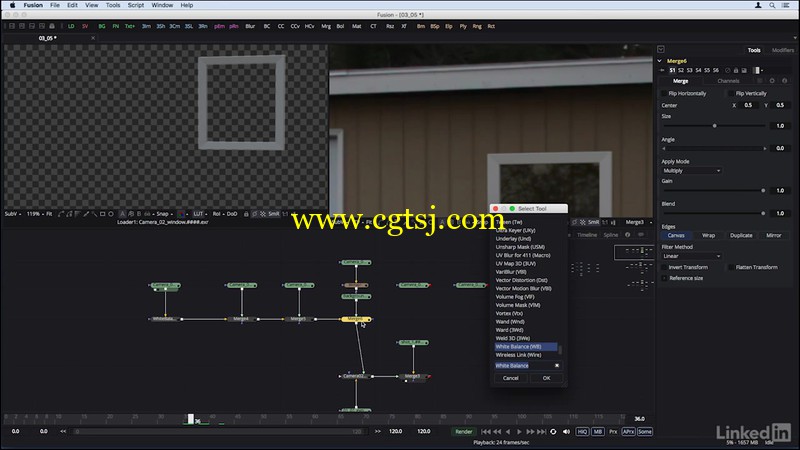Click the Xf transform tool
Image resolution: width=800 pixels, height=450 pixels.
click(404, 26)
